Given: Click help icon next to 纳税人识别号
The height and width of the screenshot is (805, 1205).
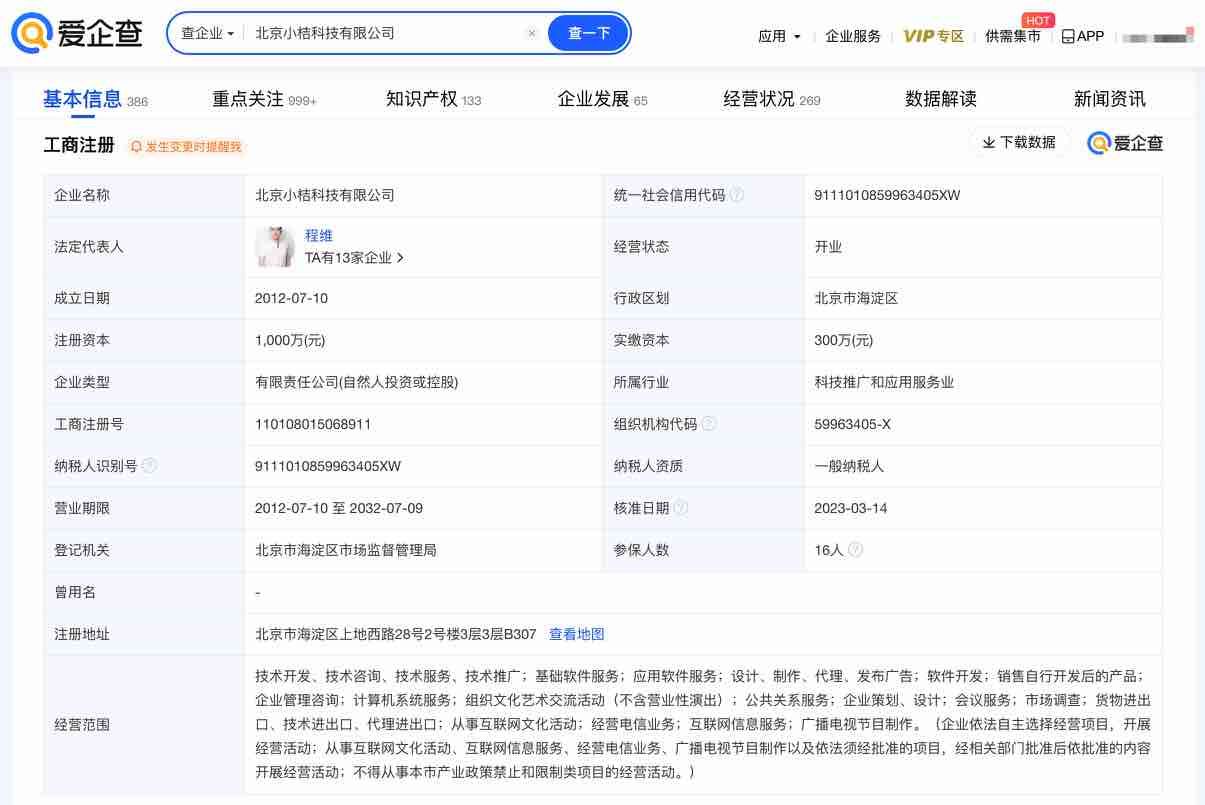Looking at the screenshot, I should click(x=149, y=466).
